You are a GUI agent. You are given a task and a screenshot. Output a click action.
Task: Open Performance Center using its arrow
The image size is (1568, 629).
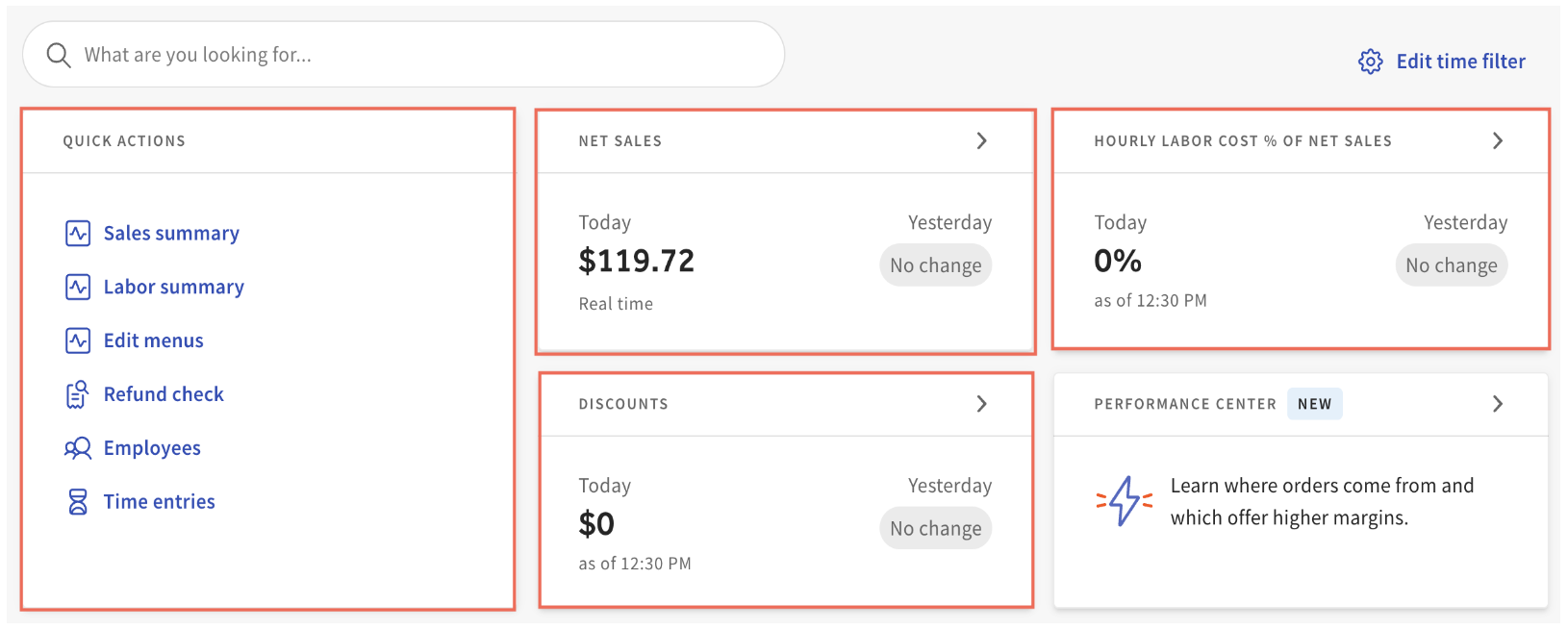(1497, 404)
